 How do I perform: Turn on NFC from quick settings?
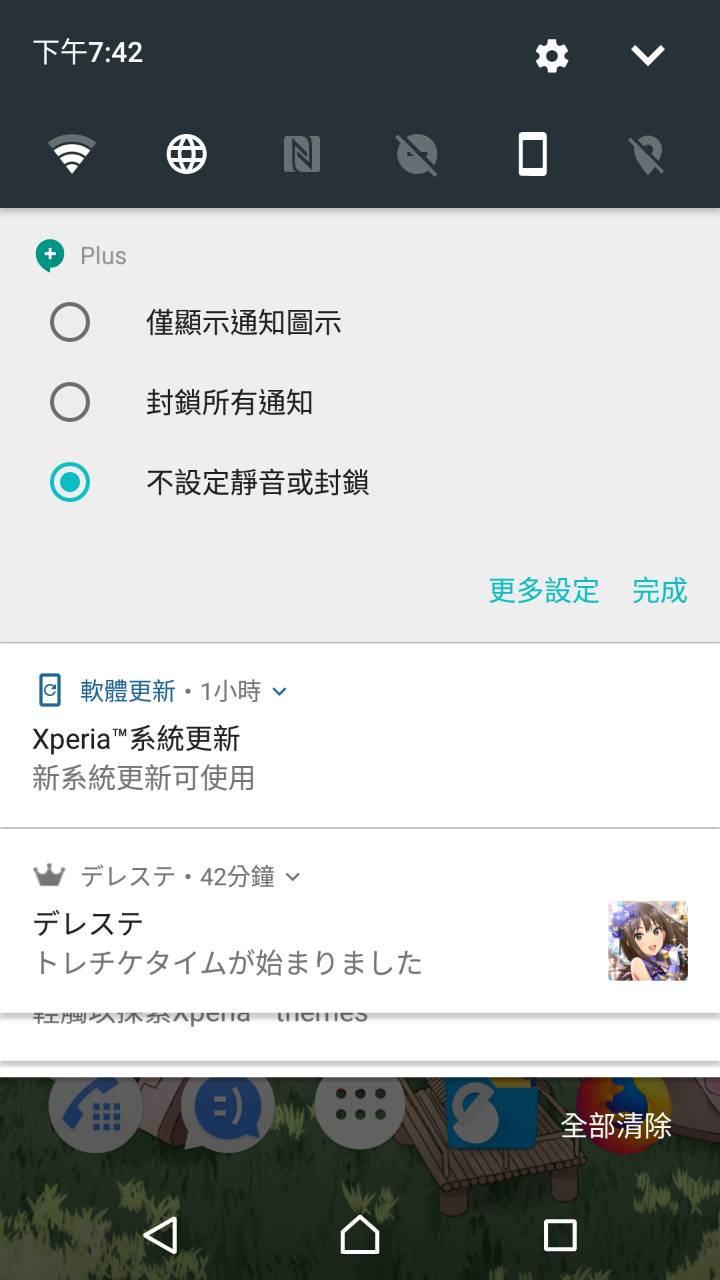[x=302, y=155]
